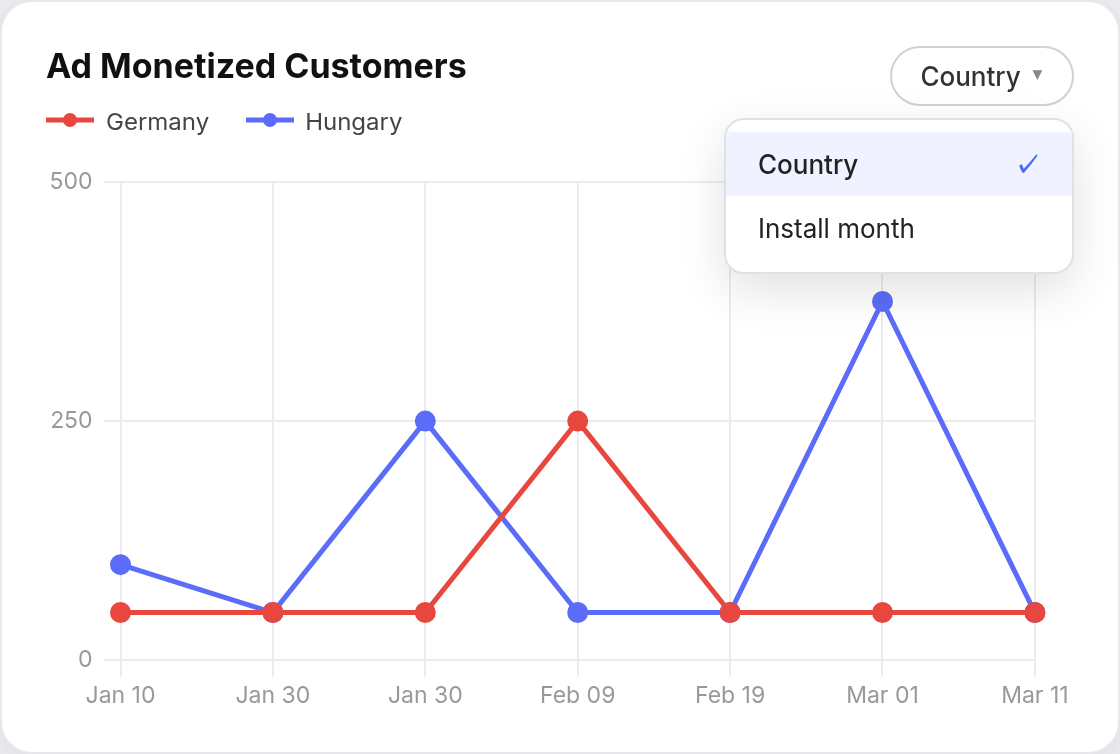1120x754 pixels.
Task: Choose Install month from the menu
Action: coord(899,228)
